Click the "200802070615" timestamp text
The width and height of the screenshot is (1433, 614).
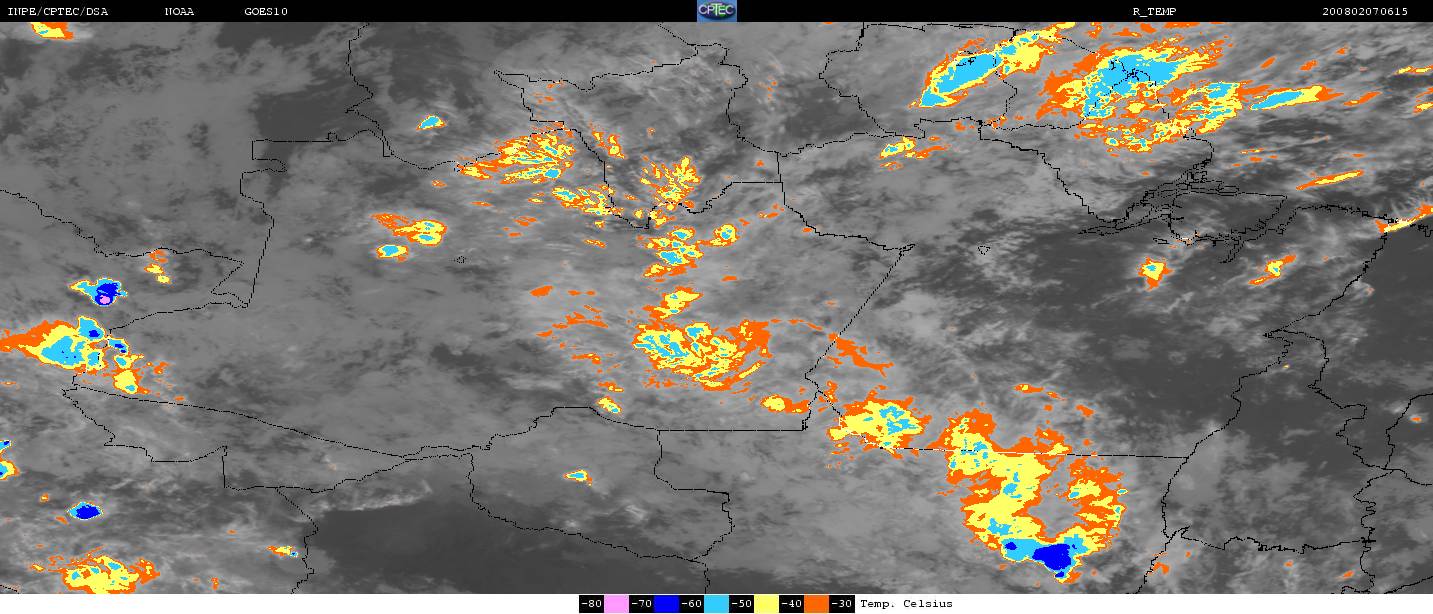point(1365,11)
